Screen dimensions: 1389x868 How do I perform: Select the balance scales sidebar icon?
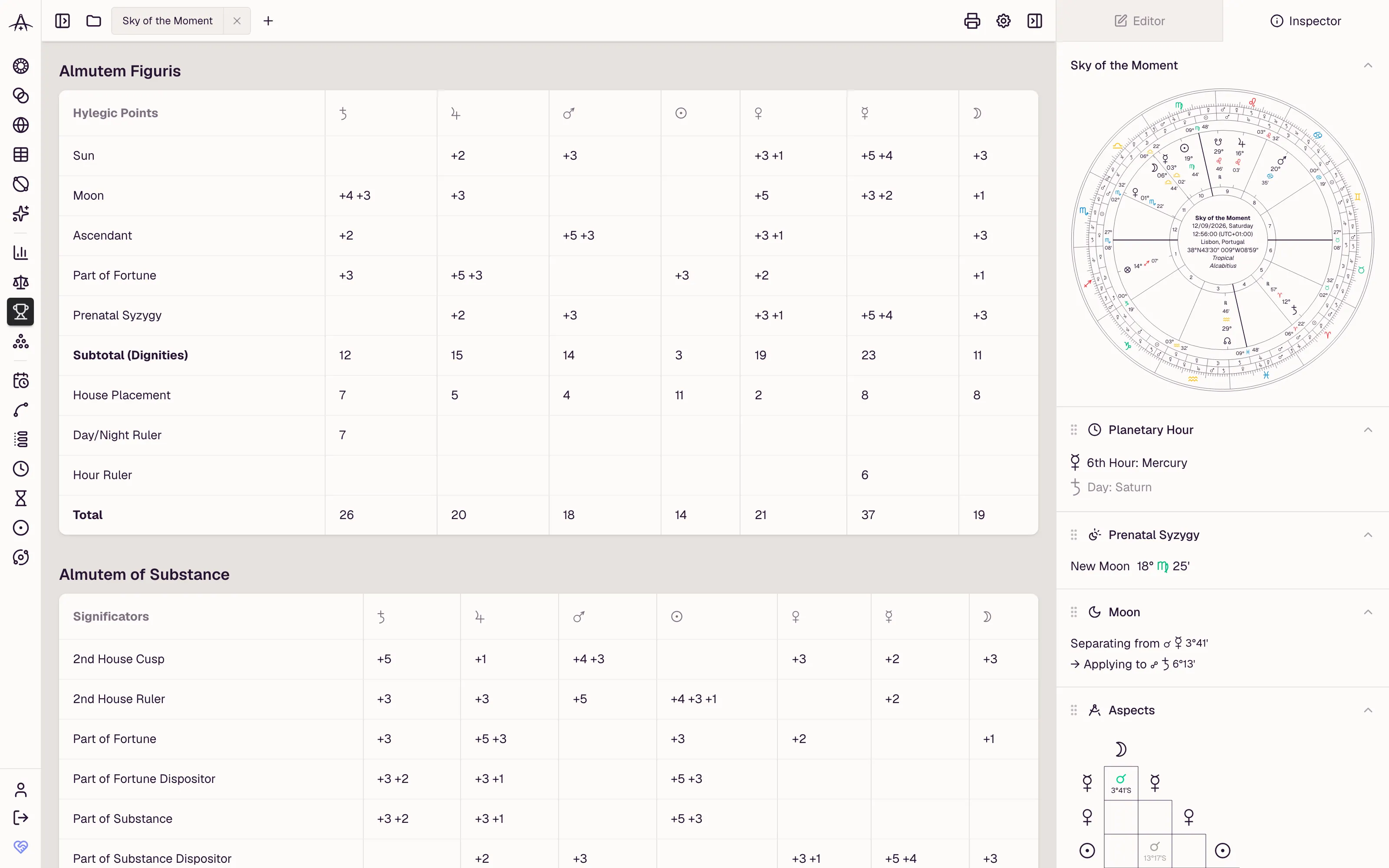21,282
